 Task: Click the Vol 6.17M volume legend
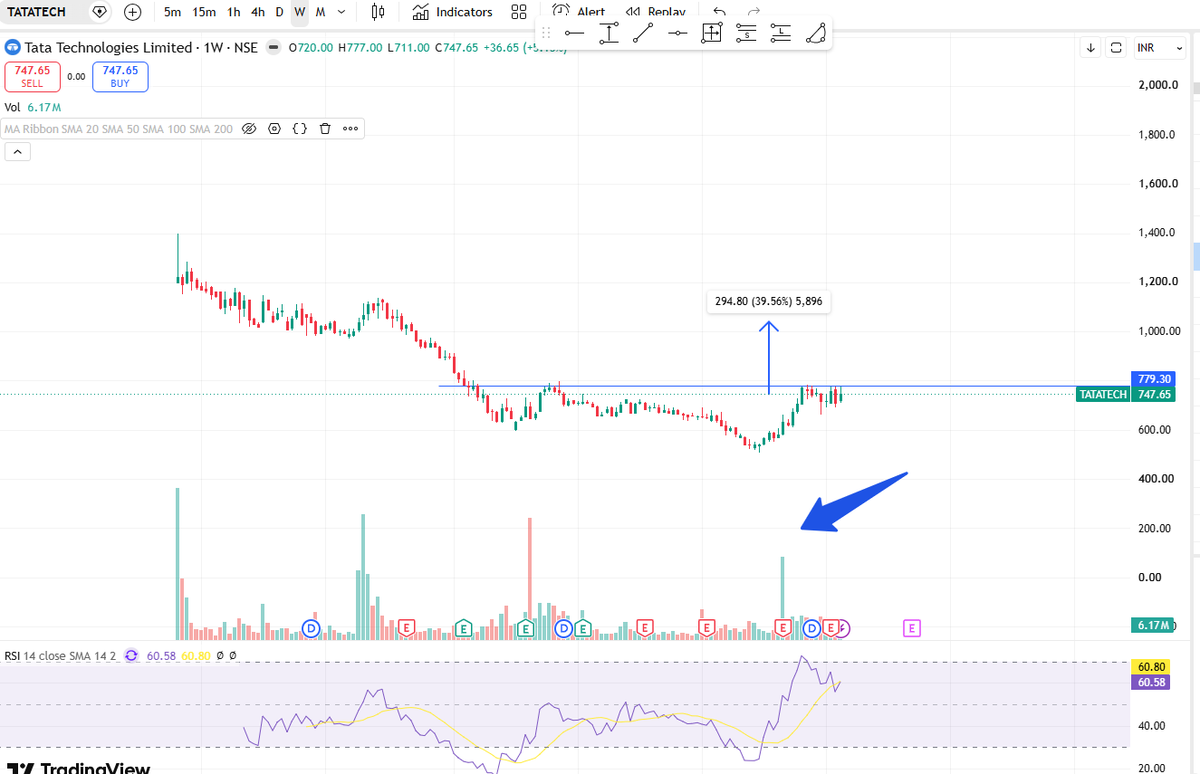coord(33,107)
